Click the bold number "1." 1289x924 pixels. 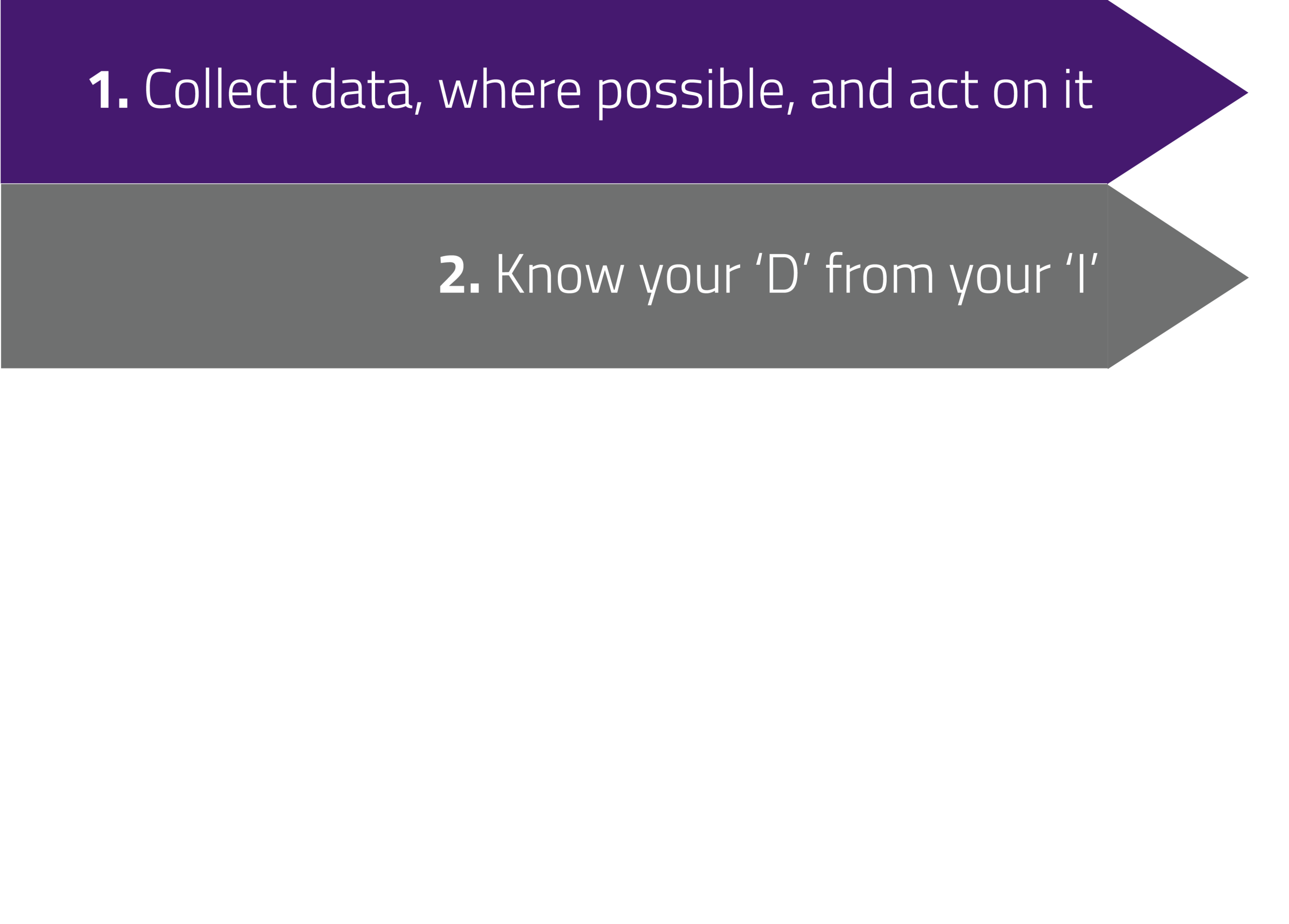[109, 90]
